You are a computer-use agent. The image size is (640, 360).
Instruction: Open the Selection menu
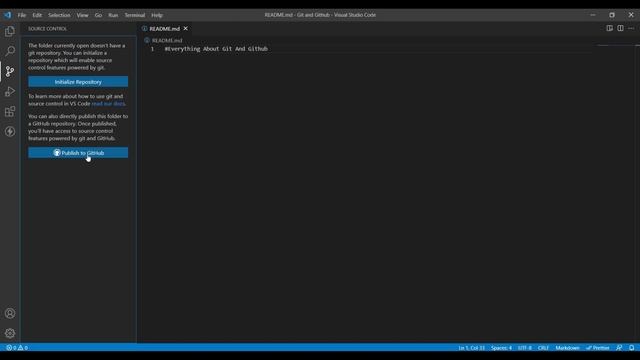click(x=59, y=15)
